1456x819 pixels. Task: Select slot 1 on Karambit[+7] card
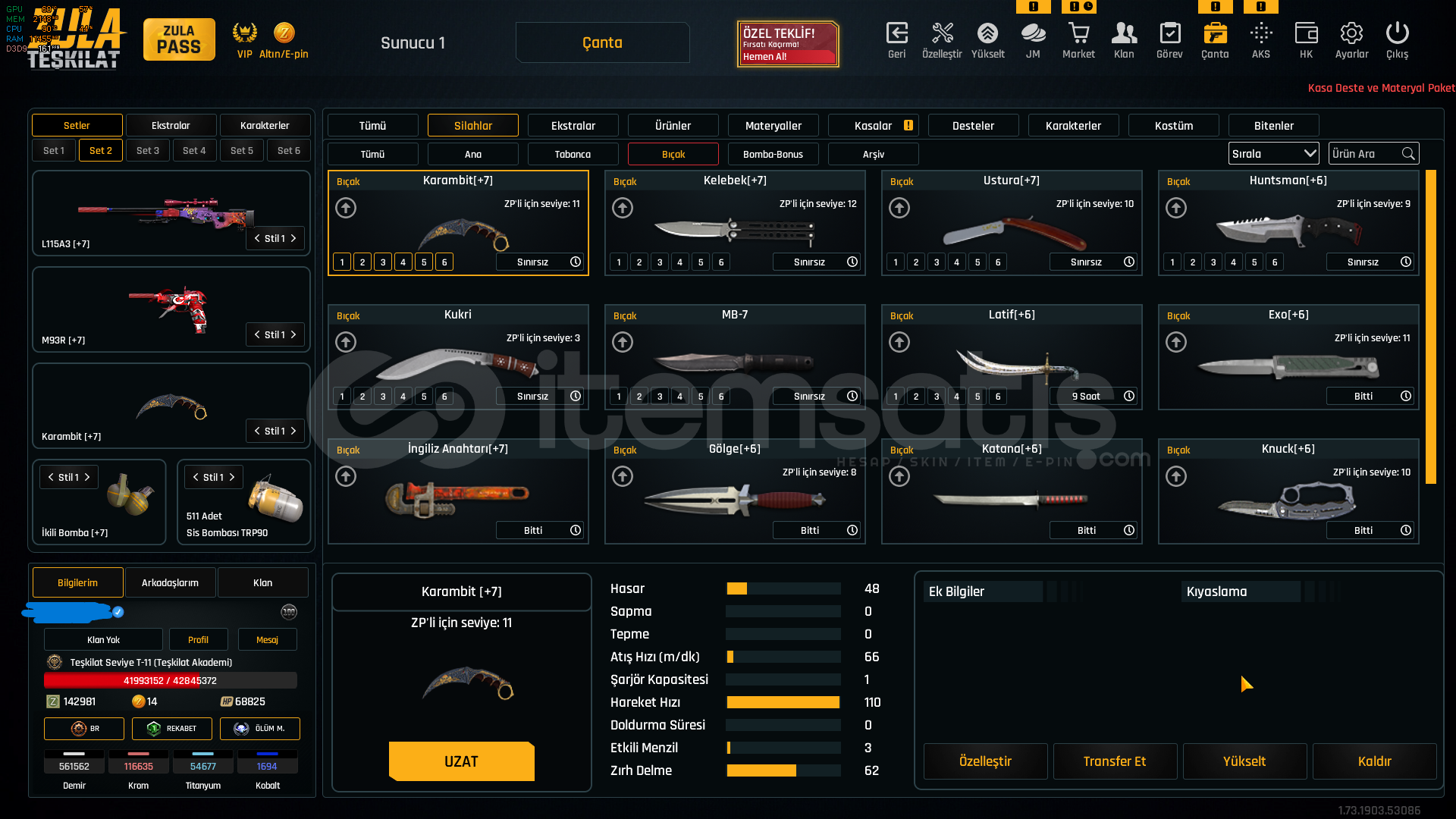[342, 262]
